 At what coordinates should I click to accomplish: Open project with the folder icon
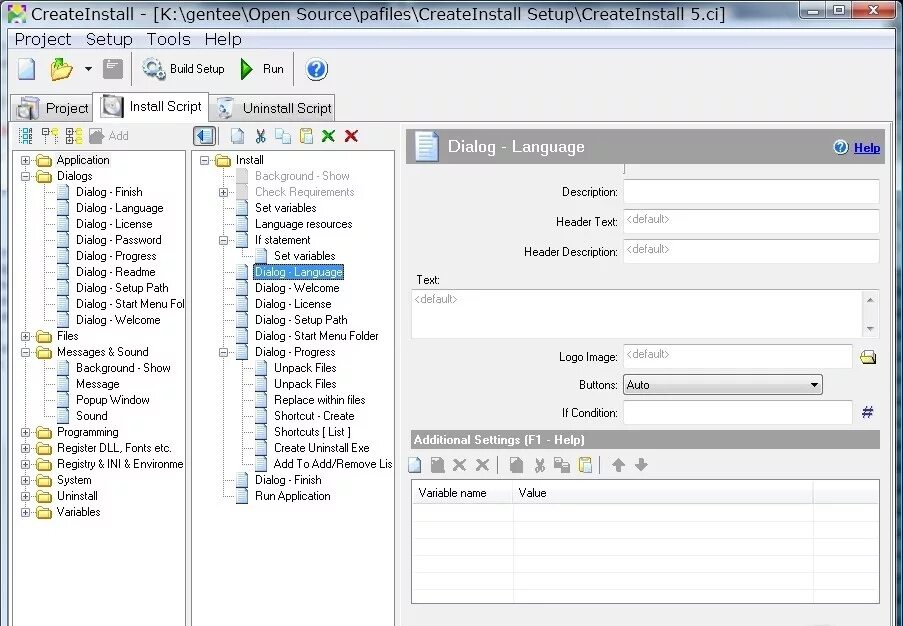pyautogui.click(x=61, y=69)
